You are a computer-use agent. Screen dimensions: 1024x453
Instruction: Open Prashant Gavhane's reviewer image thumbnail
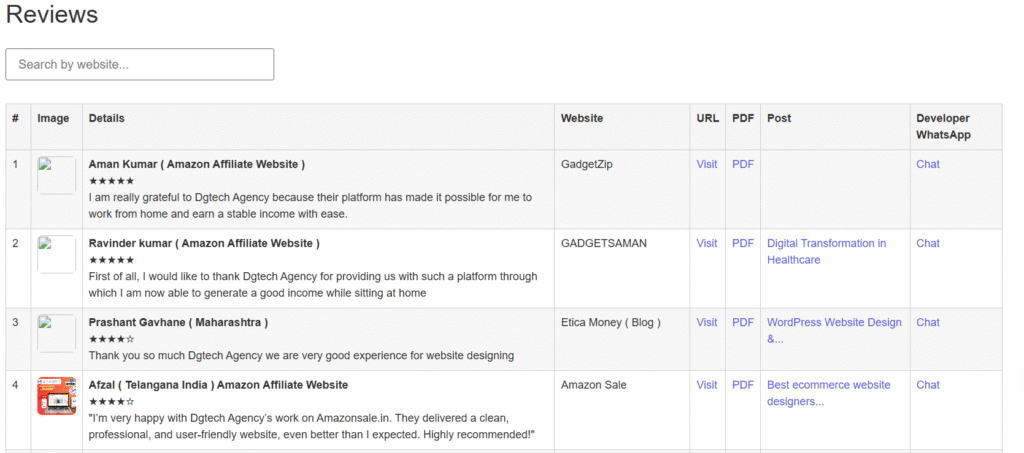[x=56, y=333]
